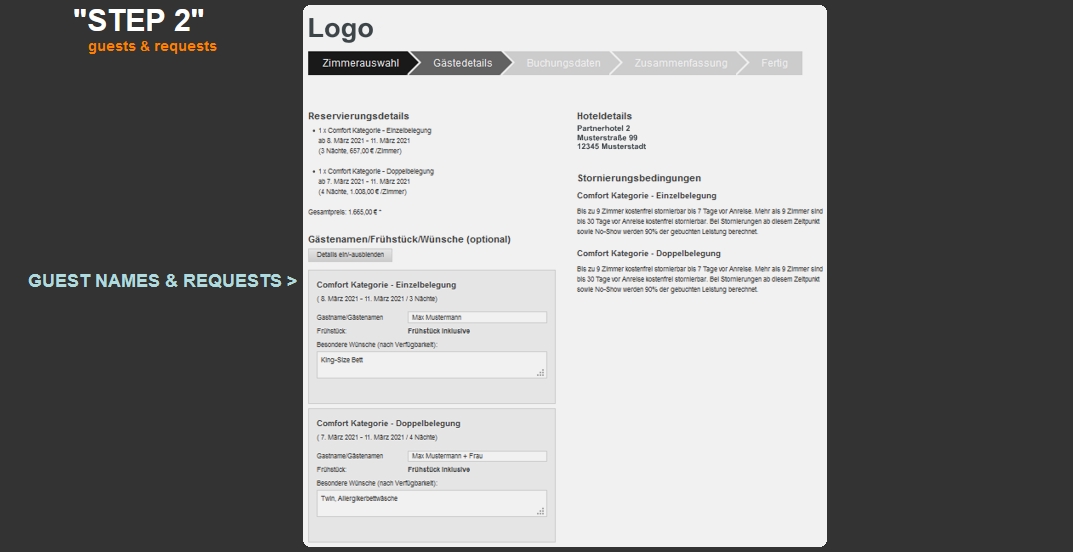Click the 'Comfort Kategorie - Einzelbelegung' guest panel title
This screenshot has height=552, width=1073.
(386, 285)
